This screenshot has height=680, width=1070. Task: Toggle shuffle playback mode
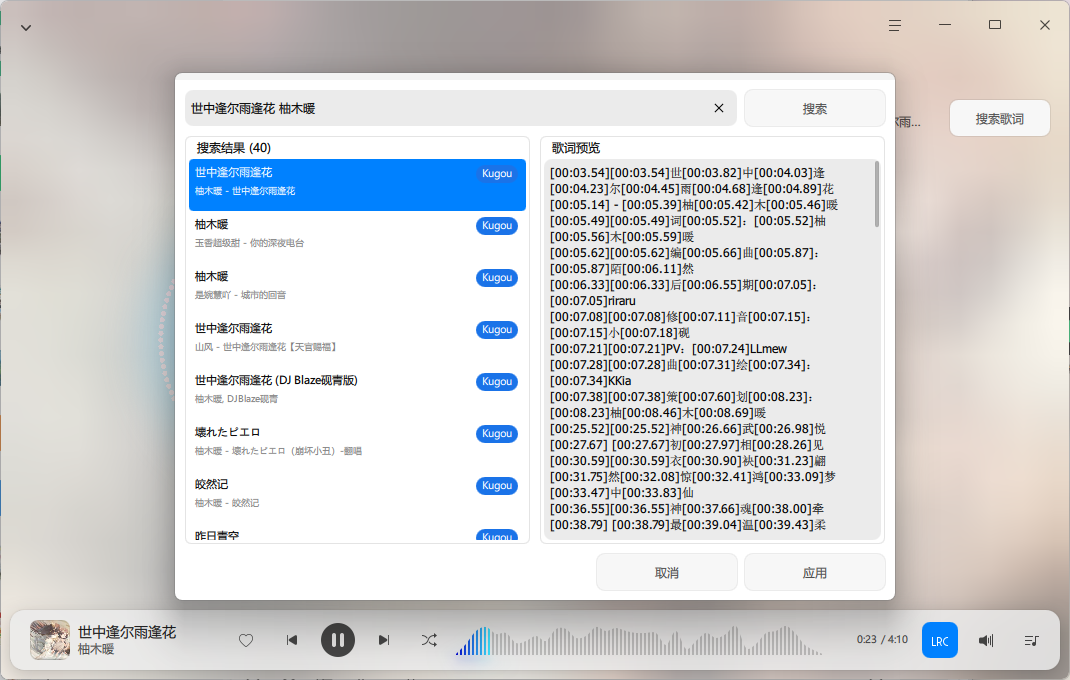(429, 640)
